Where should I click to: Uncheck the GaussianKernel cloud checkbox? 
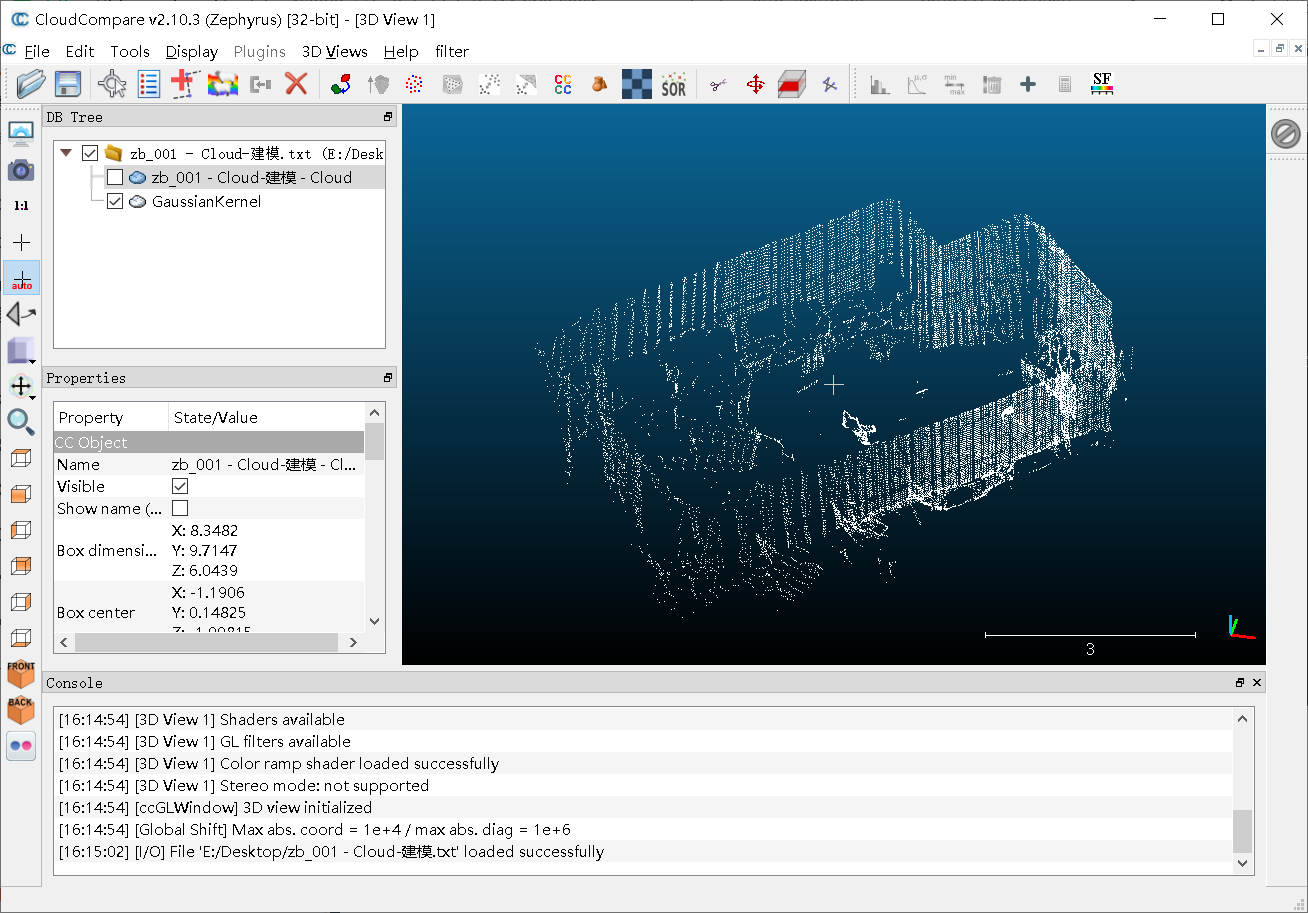[114, 201]
